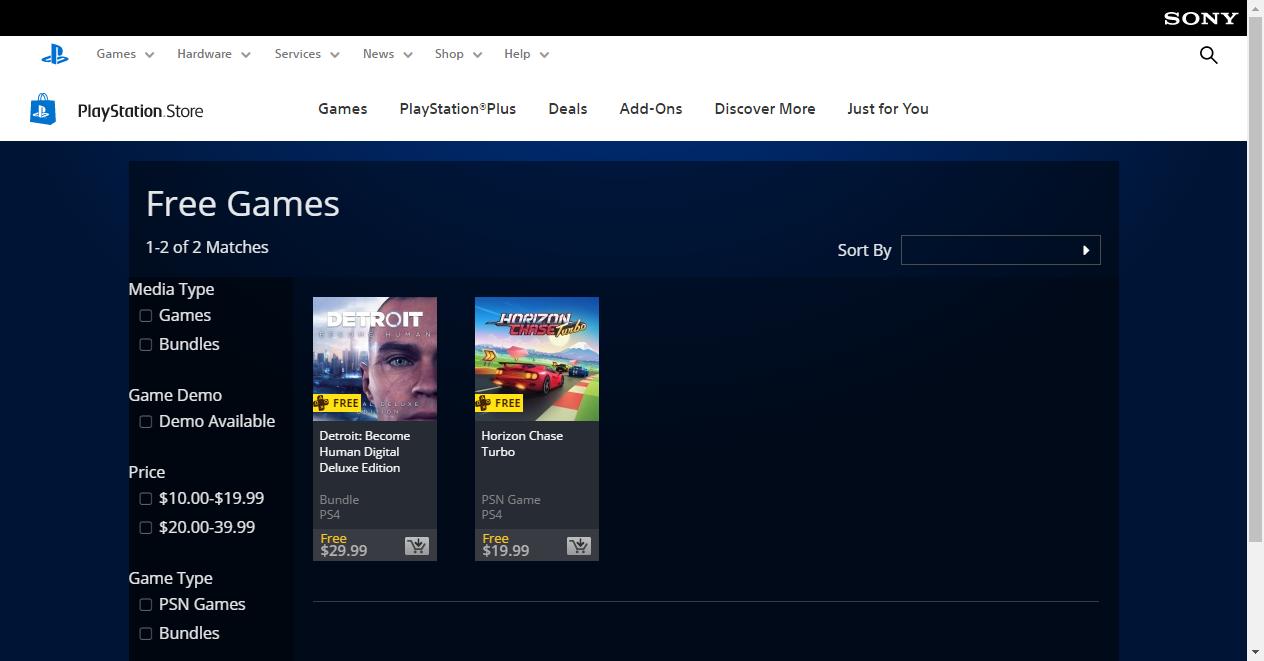This screenshot has height=661, width=1264.
Task: Click the $29.99 price on Detroit
Action: 344,551
